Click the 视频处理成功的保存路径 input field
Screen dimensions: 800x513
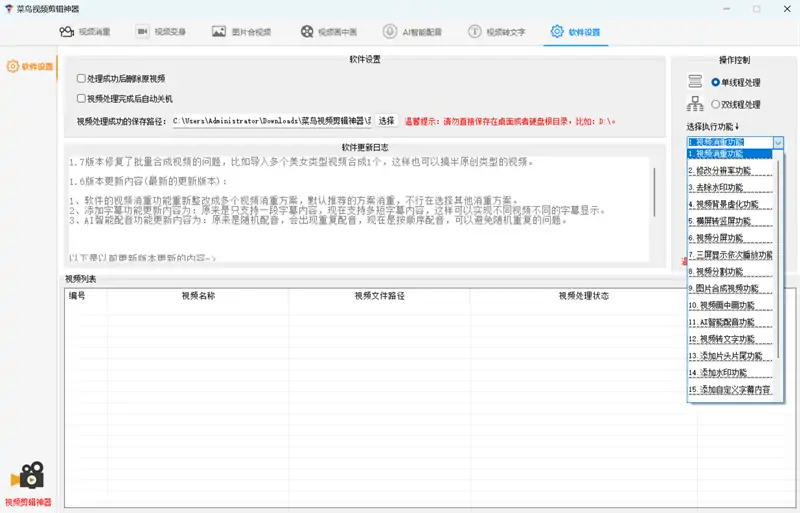[x=271, y=121]
